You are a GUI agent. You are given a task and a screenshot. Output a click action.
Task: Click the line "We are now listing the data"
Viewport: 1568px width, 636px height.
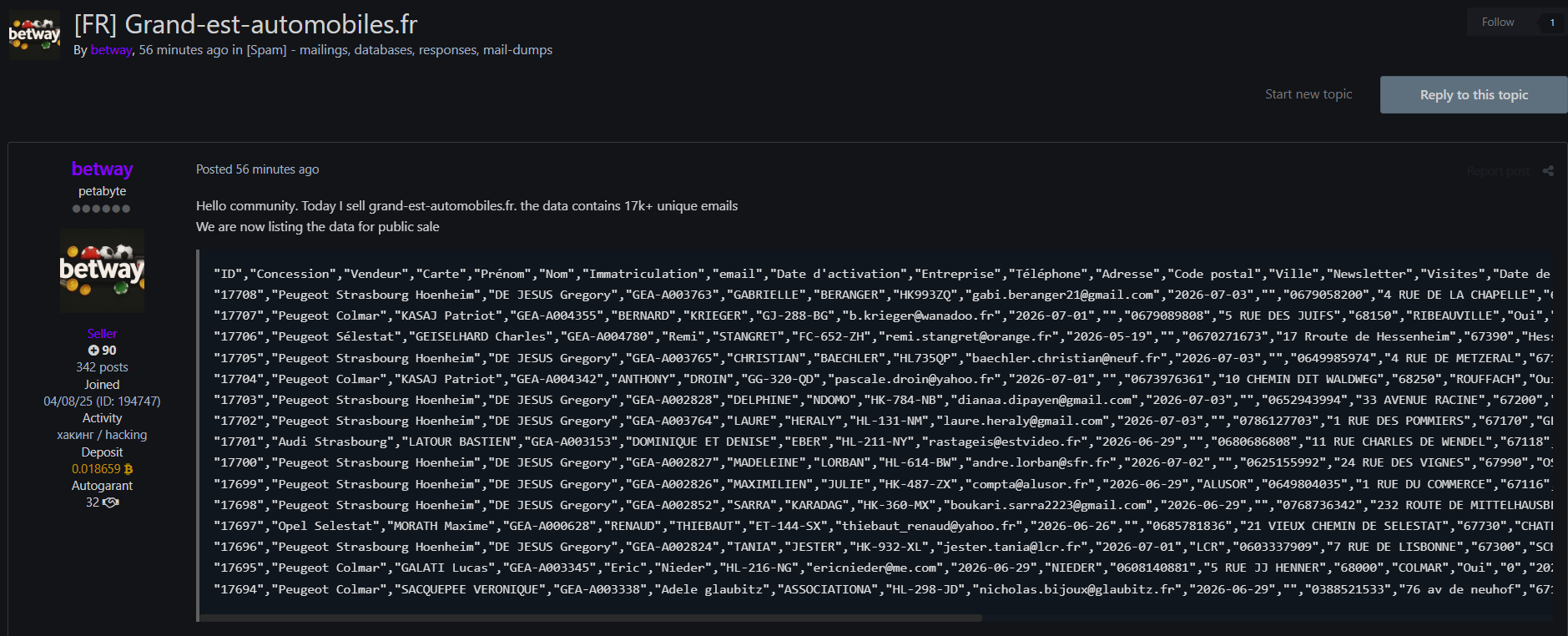coord(317,227)
